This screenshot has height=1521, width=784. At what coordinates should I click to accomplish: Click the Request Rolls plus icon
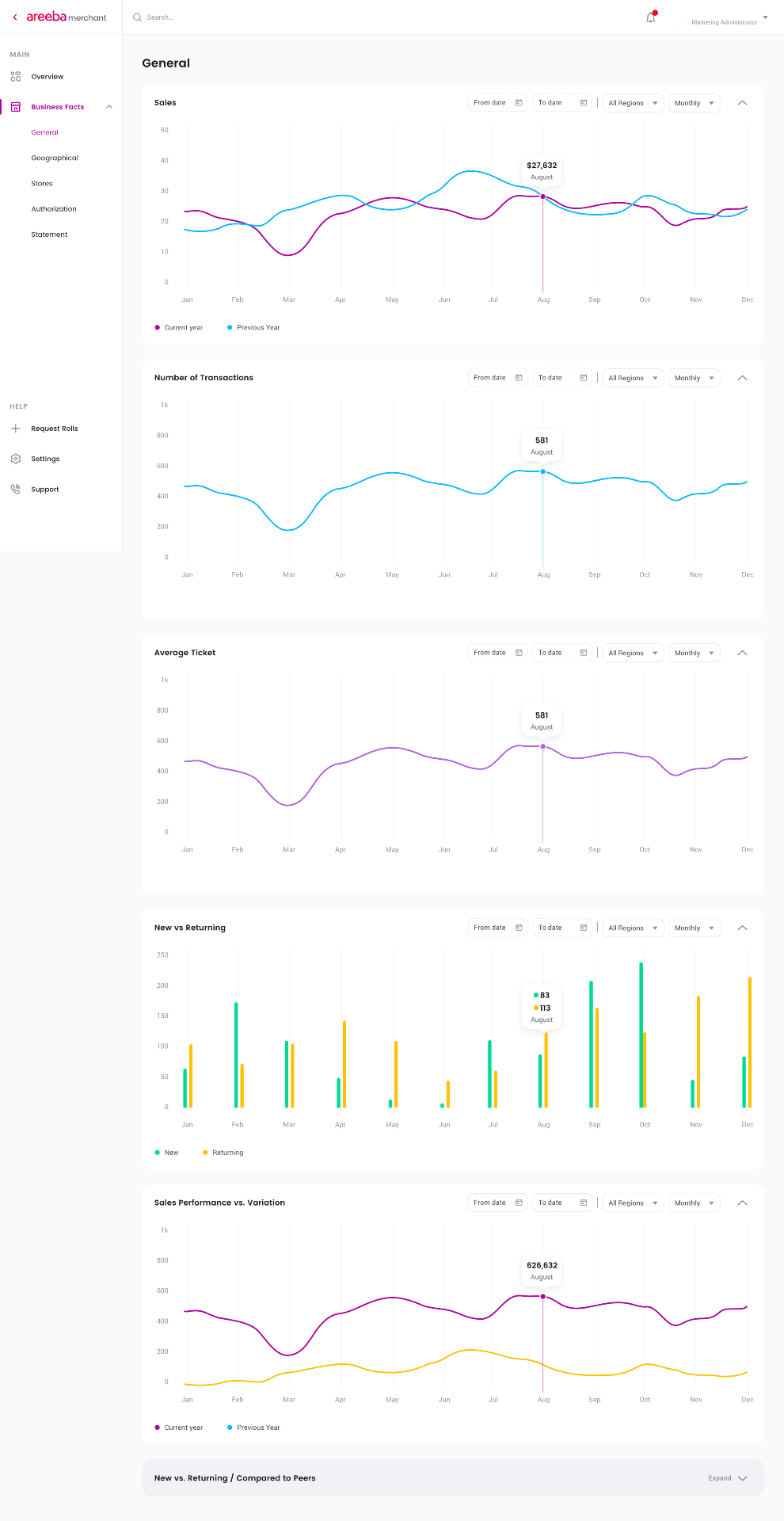[x=16, y=429]
